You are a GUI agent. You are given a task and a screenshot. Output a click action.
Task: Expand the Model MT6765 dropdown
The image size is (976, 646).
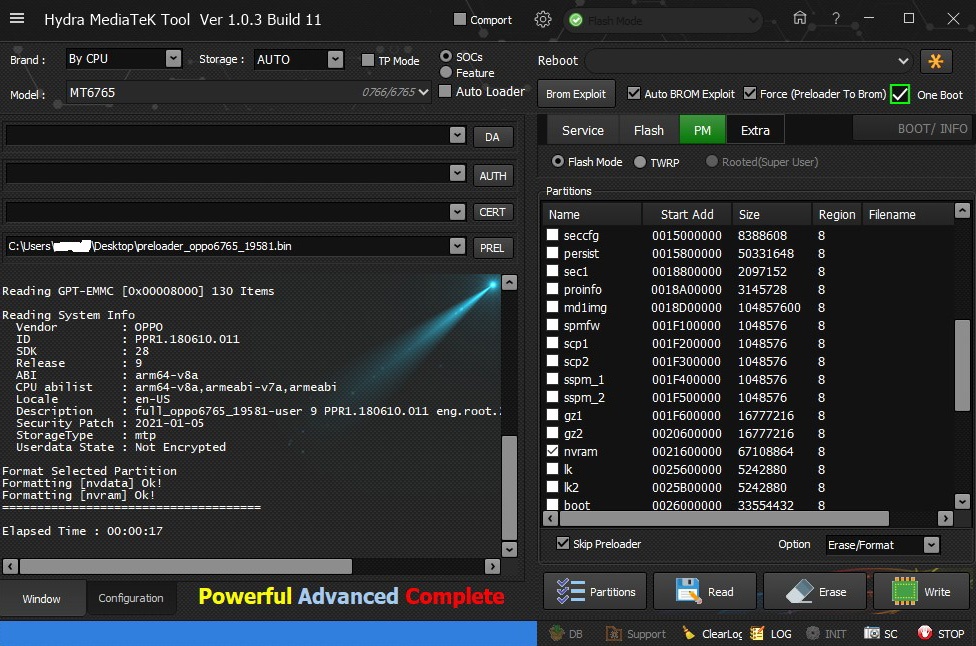(x=423, y=92)
